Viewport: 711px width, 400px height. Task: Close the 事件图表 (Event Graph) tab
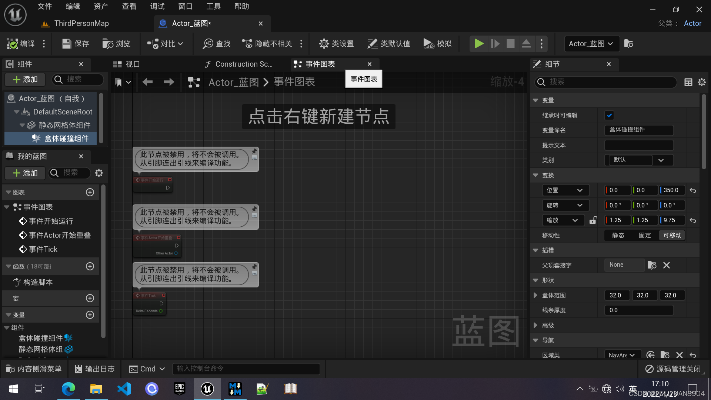370,64
